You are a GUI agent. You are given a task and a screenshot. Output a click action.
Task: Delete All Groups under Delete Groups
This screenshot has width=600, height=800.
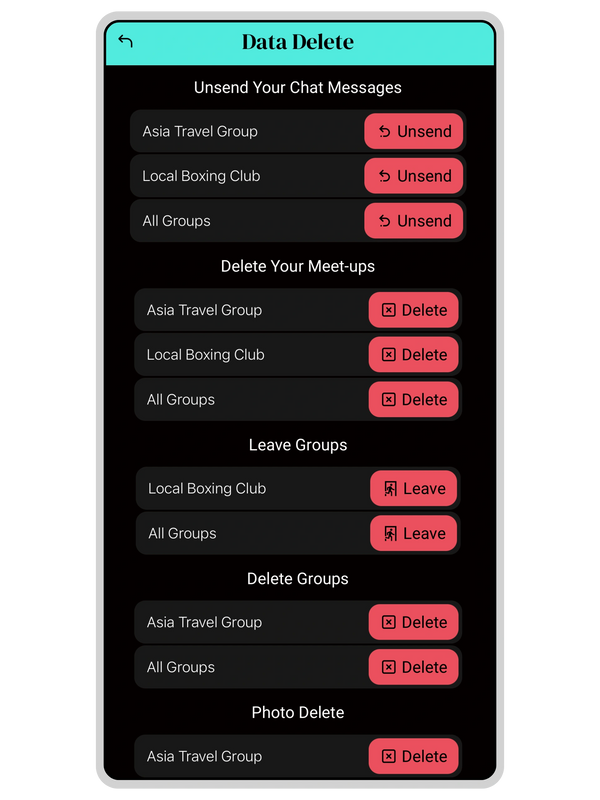pos(414,667)
